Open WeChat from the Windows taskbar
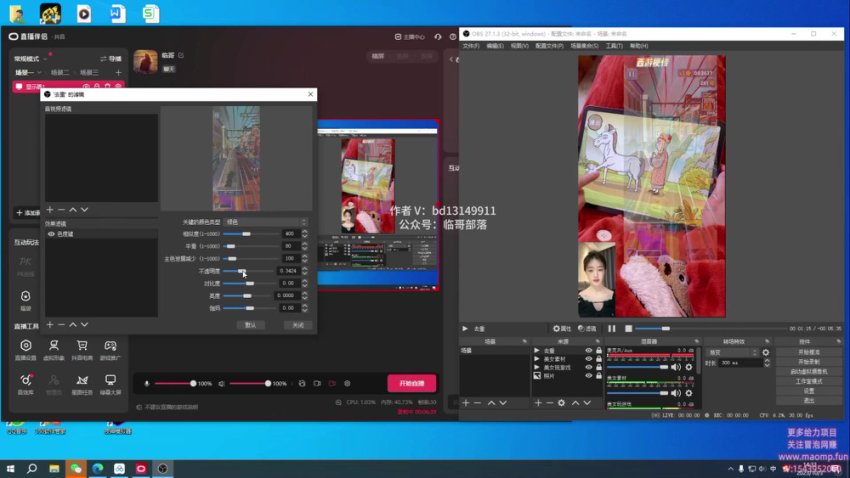Viewport: 850px width, 478px height. (x=76, y=468)
